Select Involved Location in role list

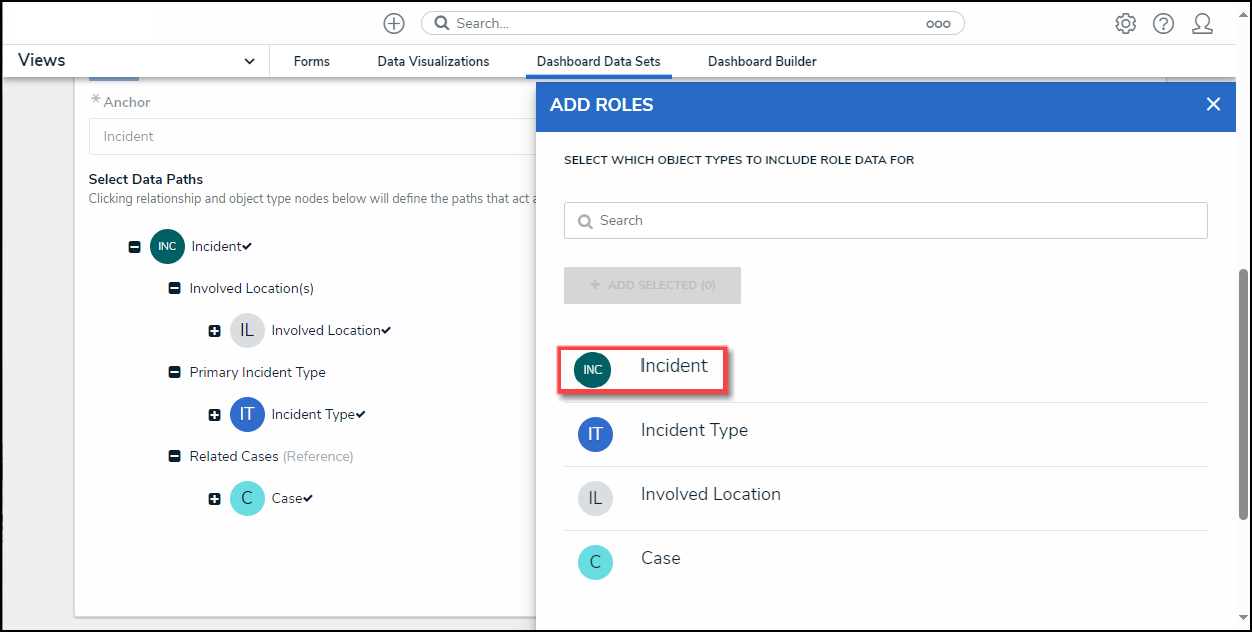(710, 495)
